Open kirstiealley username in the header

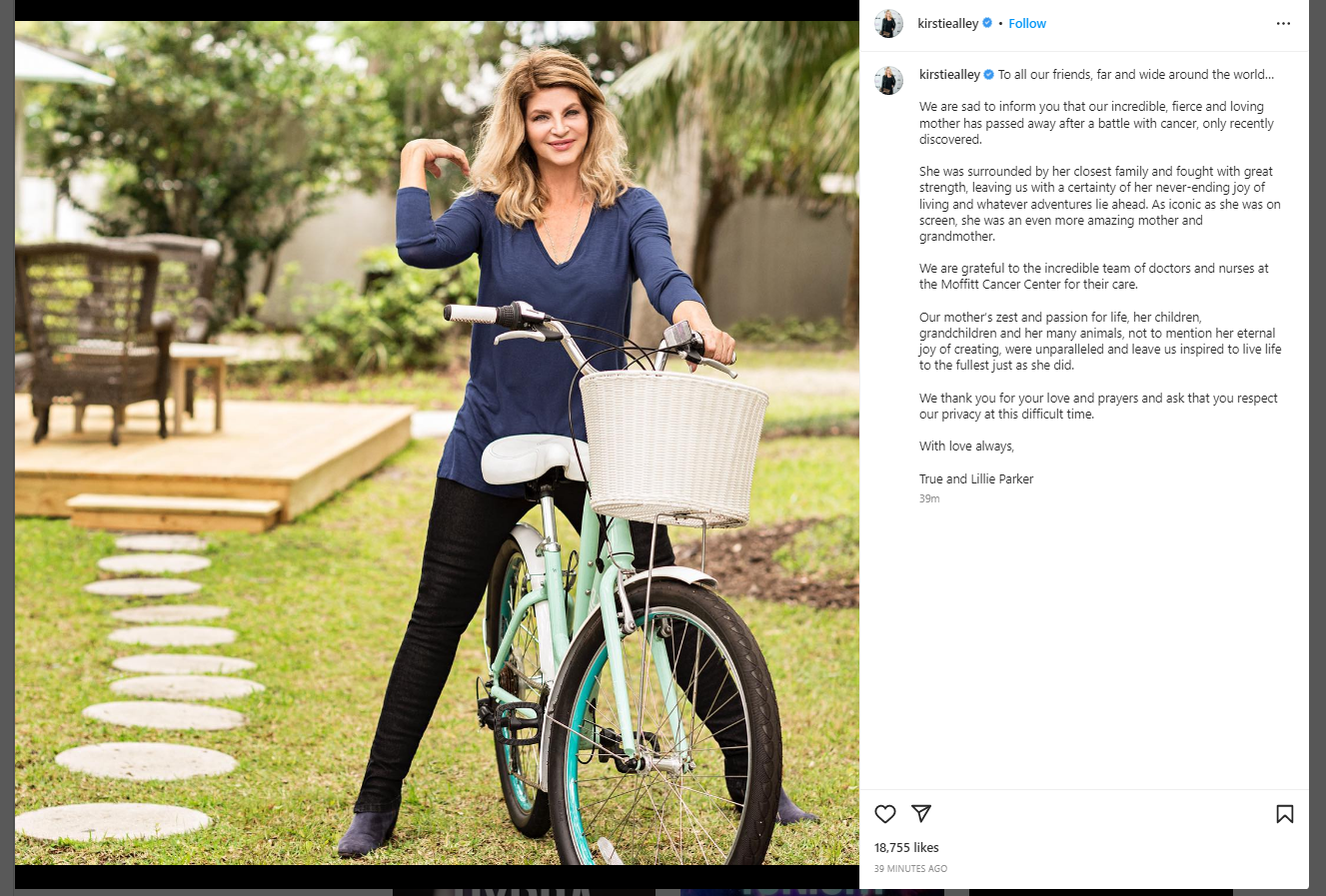(948, 24)
